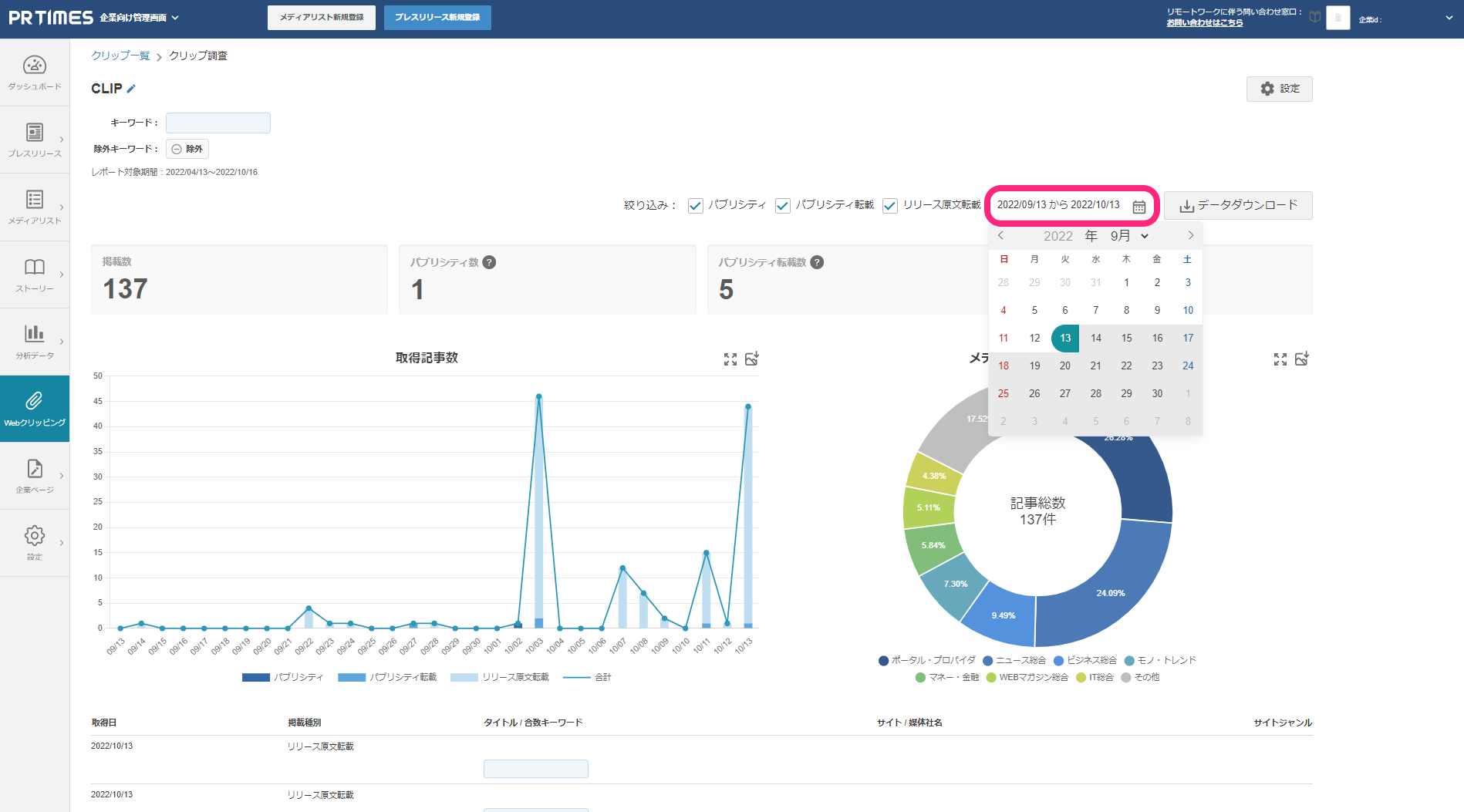
Task: Edit the CLIP name with pencil icon
Action: click(x=131, y=89)
